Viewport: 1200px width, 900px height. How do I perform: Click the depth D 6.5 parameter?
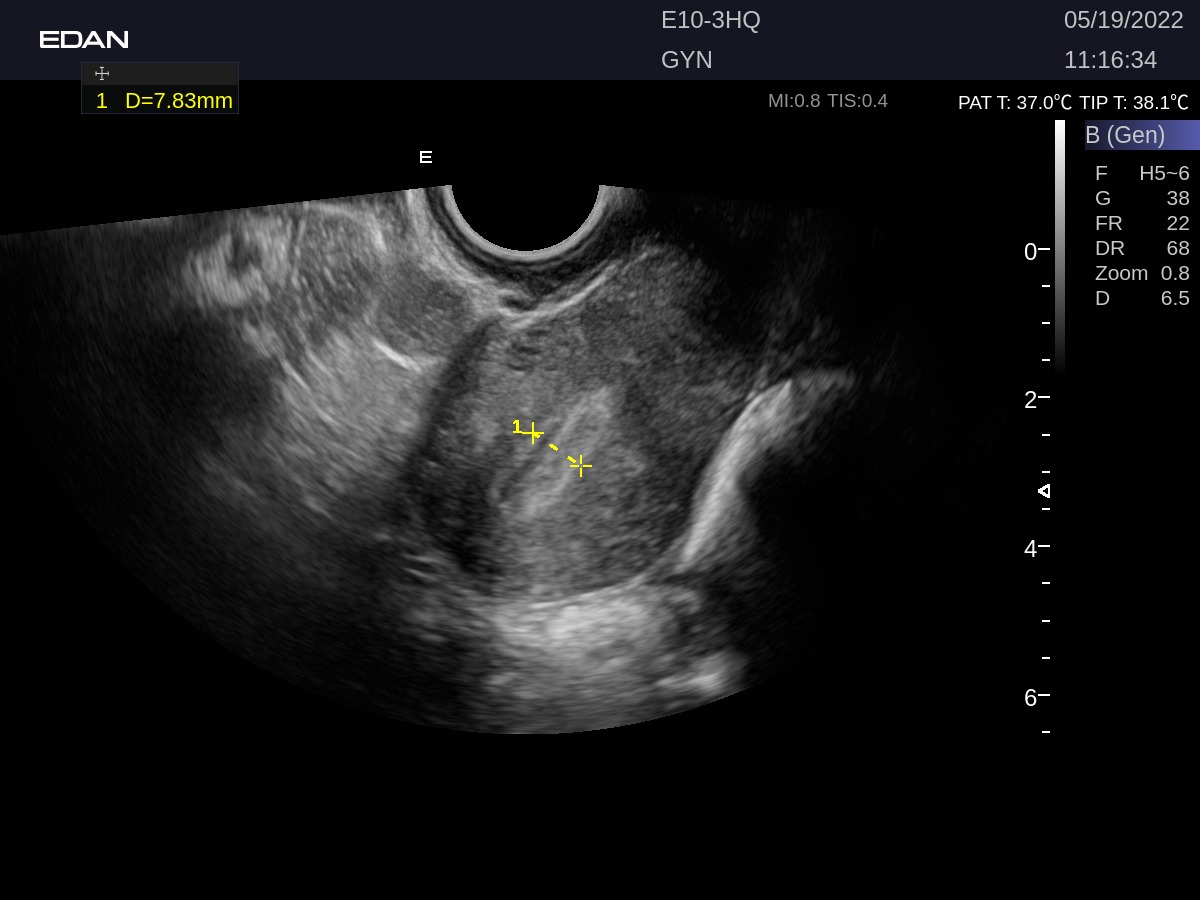[1142, 298]
